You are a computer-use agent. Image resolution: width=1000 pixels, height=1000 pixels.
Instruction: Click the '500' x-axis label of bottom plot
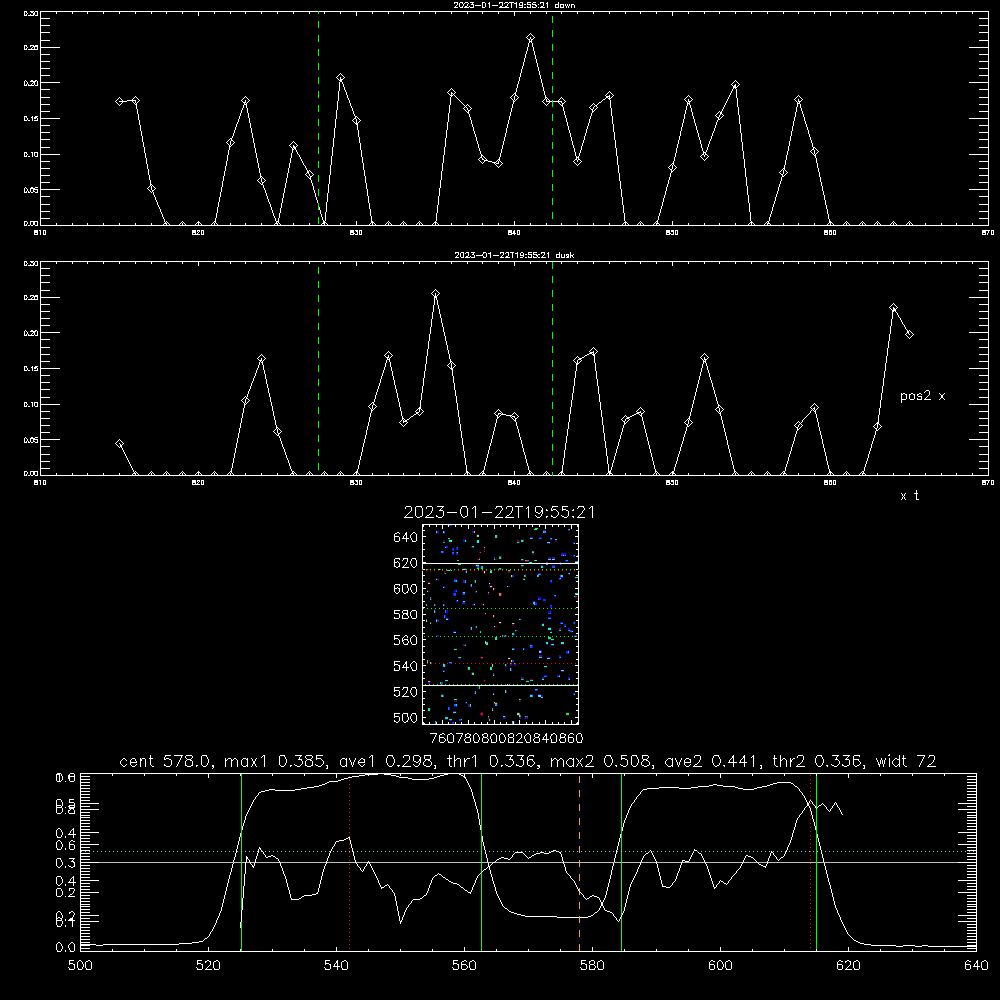[80, 966]
